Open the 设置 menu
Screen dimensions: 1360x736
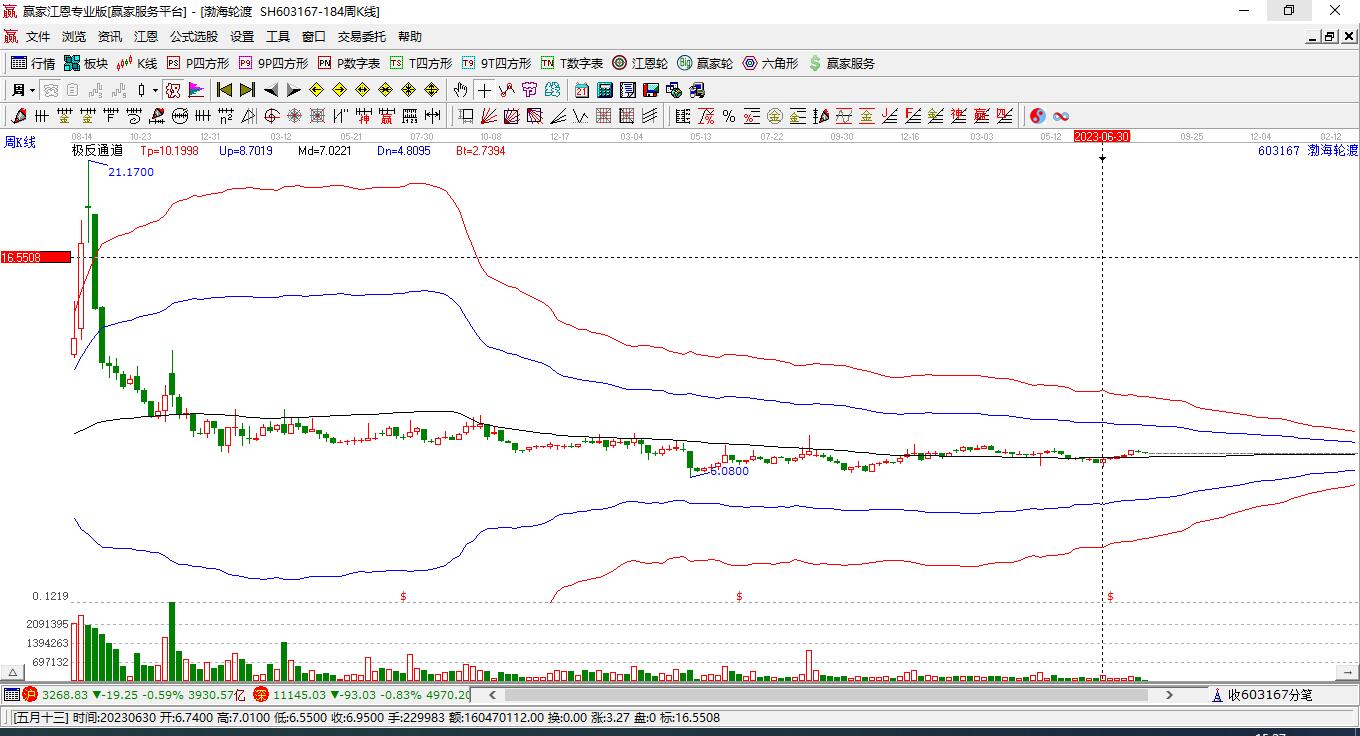point(242,37)
